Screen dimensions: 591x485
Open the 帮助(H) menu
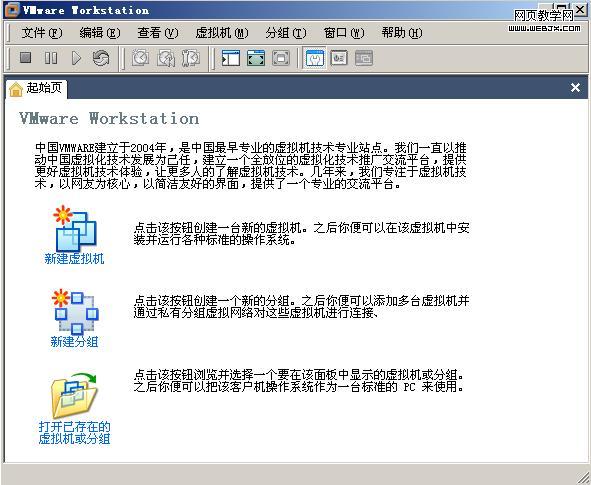click(402, 33)
